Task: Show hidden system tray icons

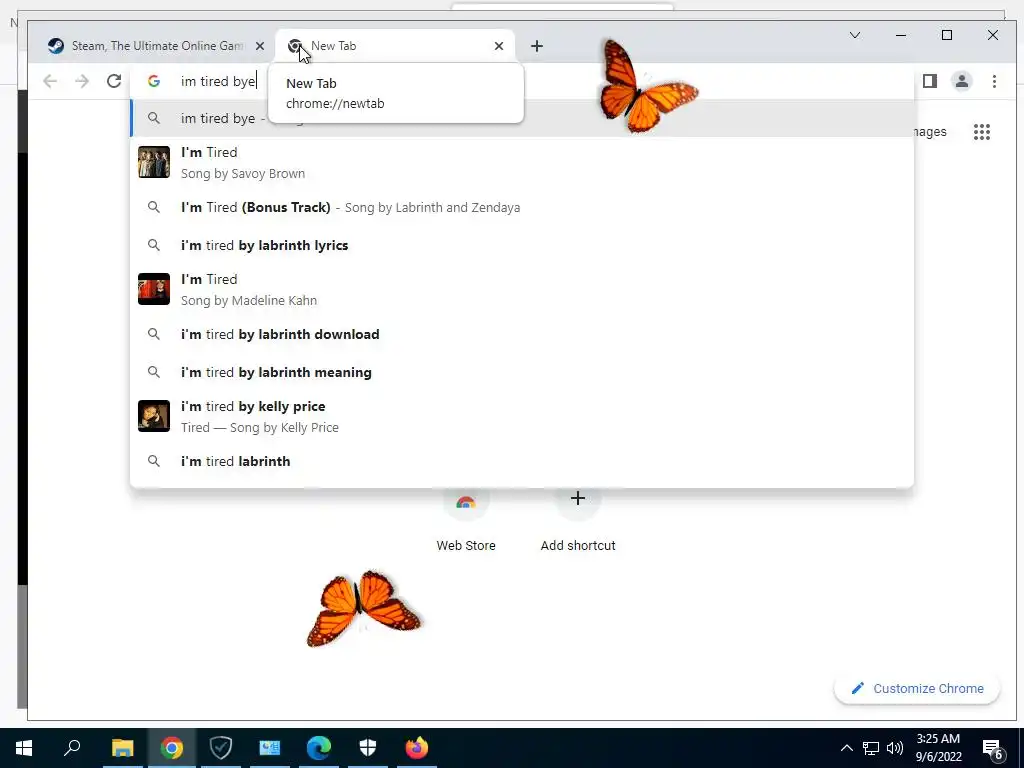Action: click(846, 748)
